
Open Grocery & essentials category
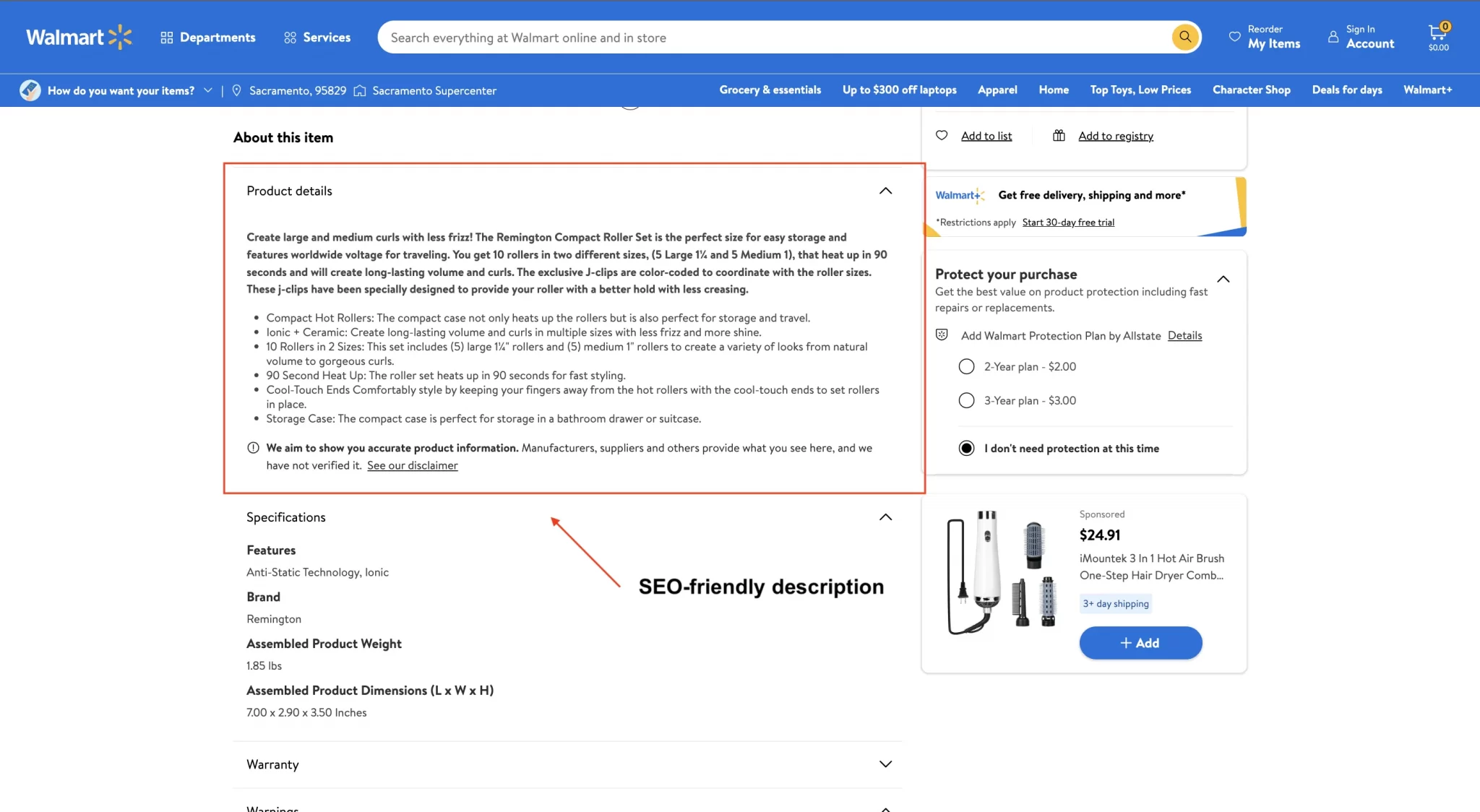point(770,90)
